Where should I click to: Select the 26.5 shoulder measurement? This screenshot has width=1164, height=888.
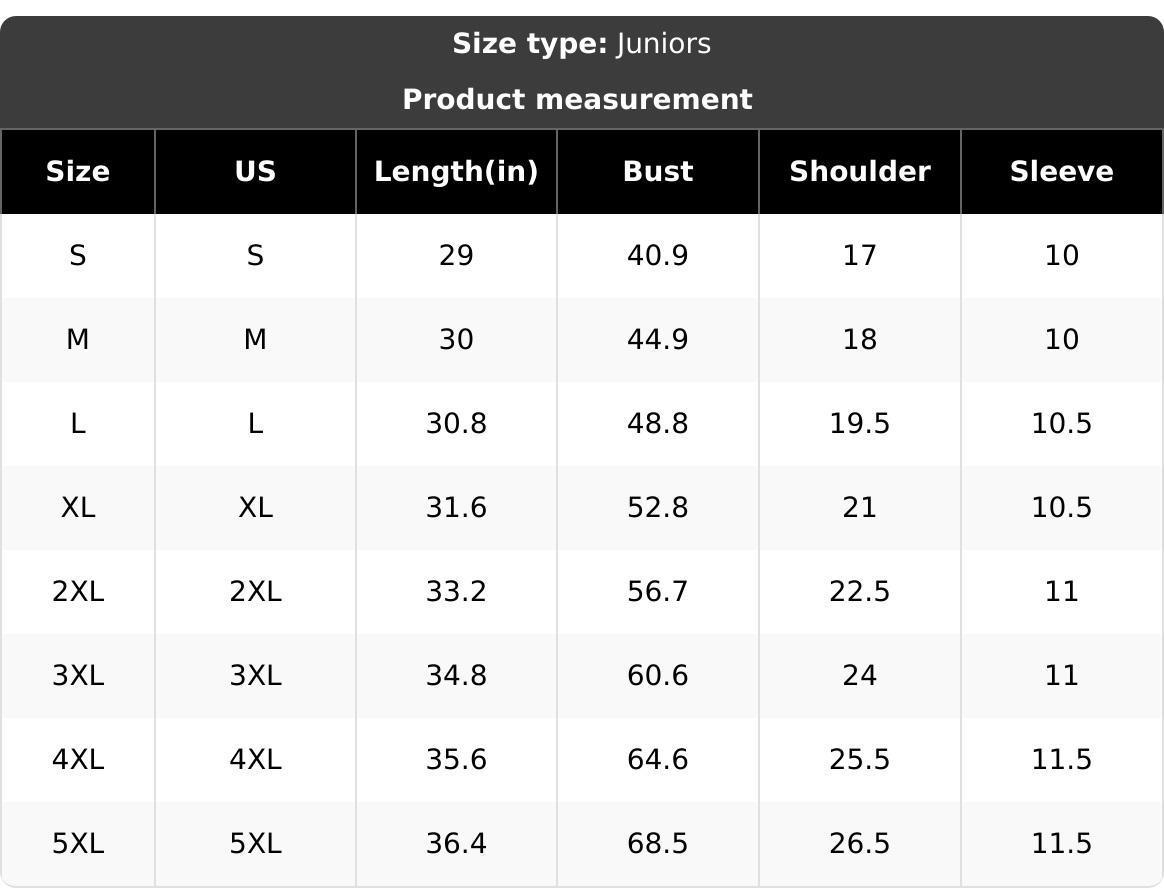[x=860, y=844]
